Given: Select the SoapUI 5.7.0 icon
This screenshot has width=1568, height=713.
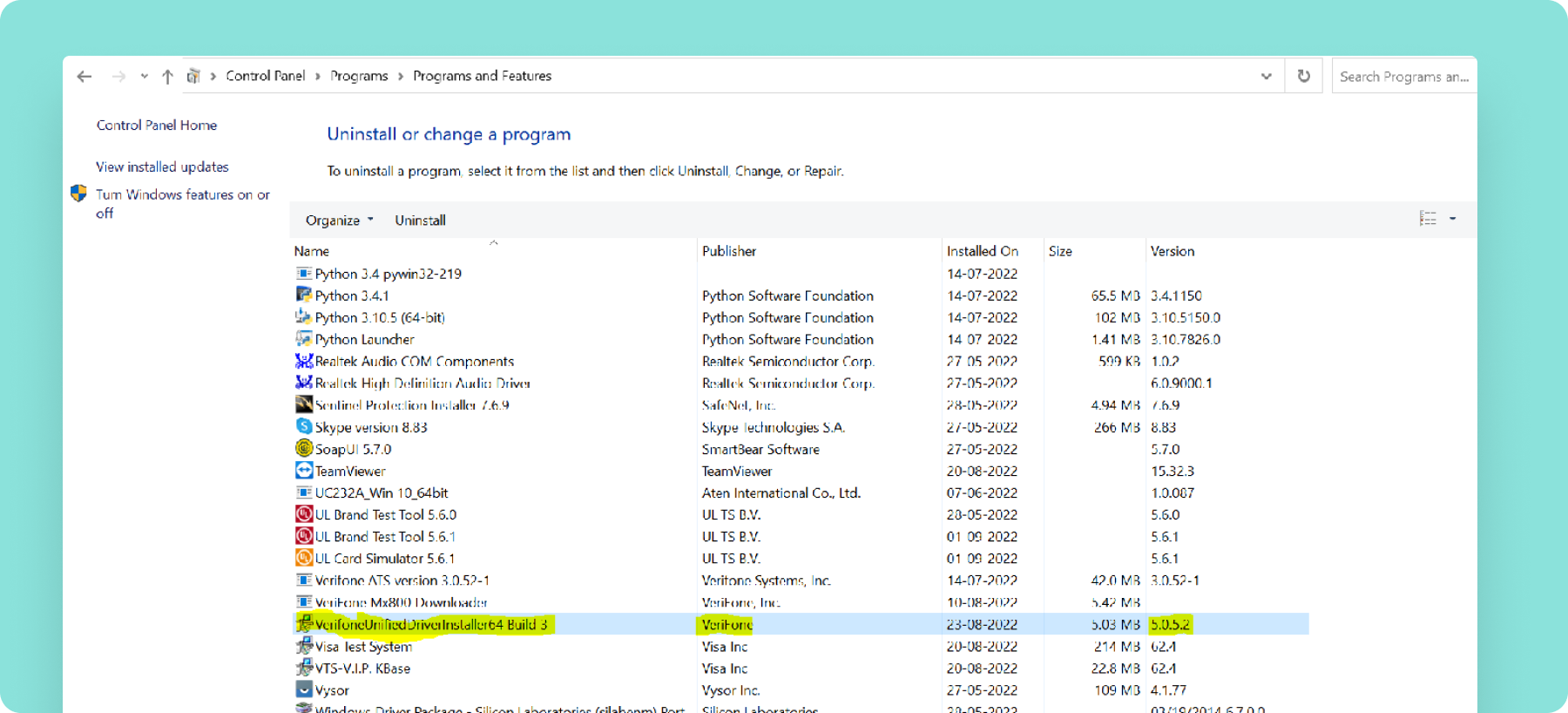Looking at the screenshot, I should tap(304, 449).
